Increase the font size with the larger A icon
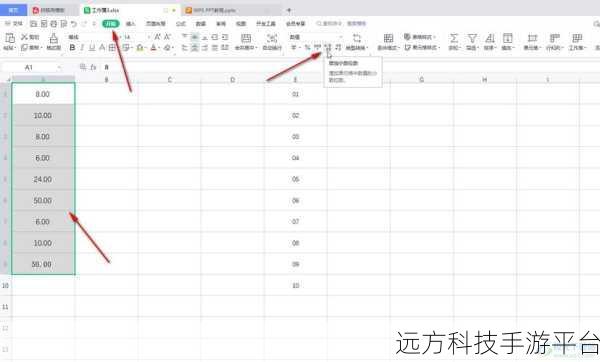This screenshot has height=362, width=600. tap(157, 37)
